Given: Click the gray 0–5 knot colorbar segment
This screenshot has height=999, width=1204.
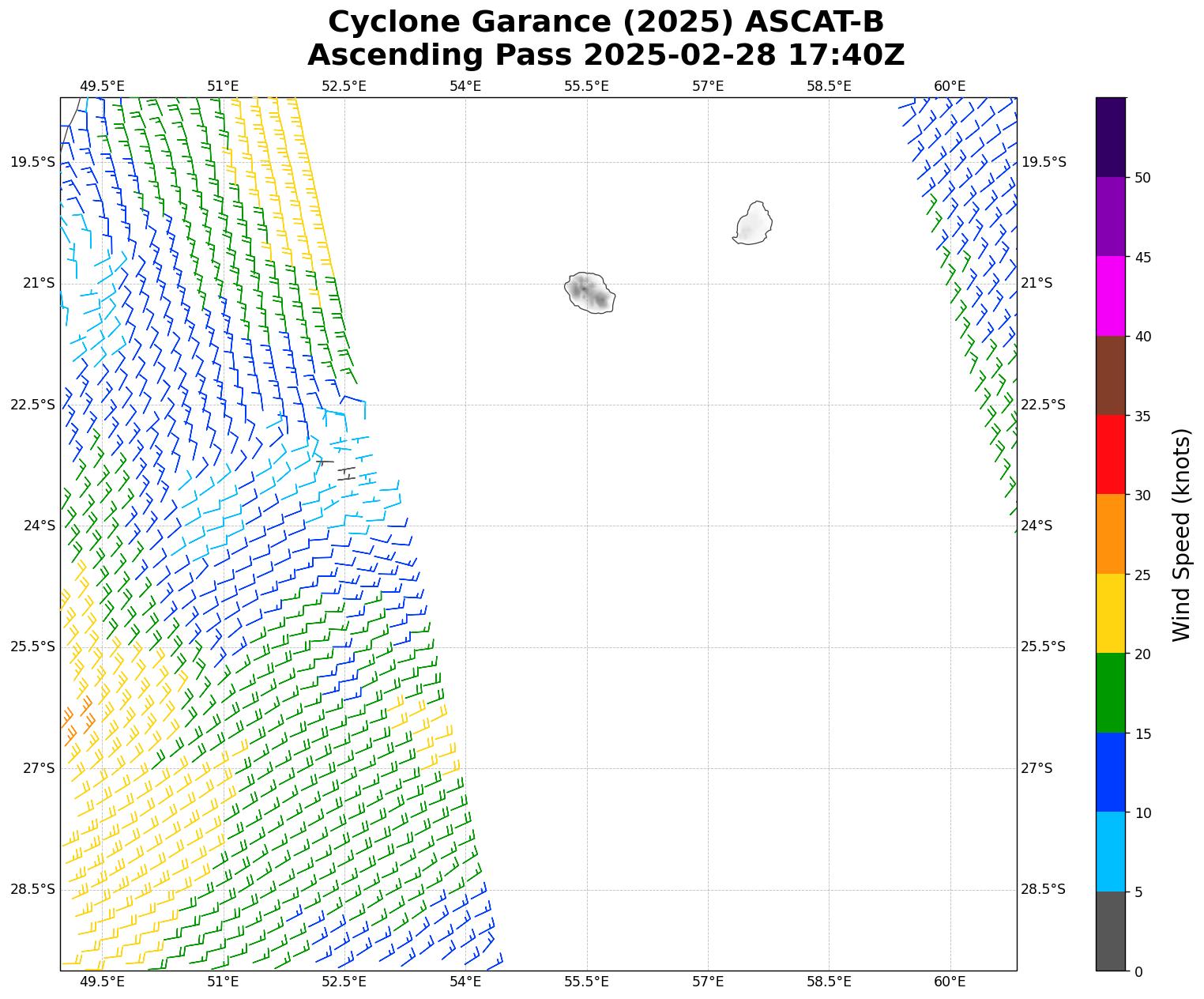Looking at the screenshot, I should [x=1110, y=931].
